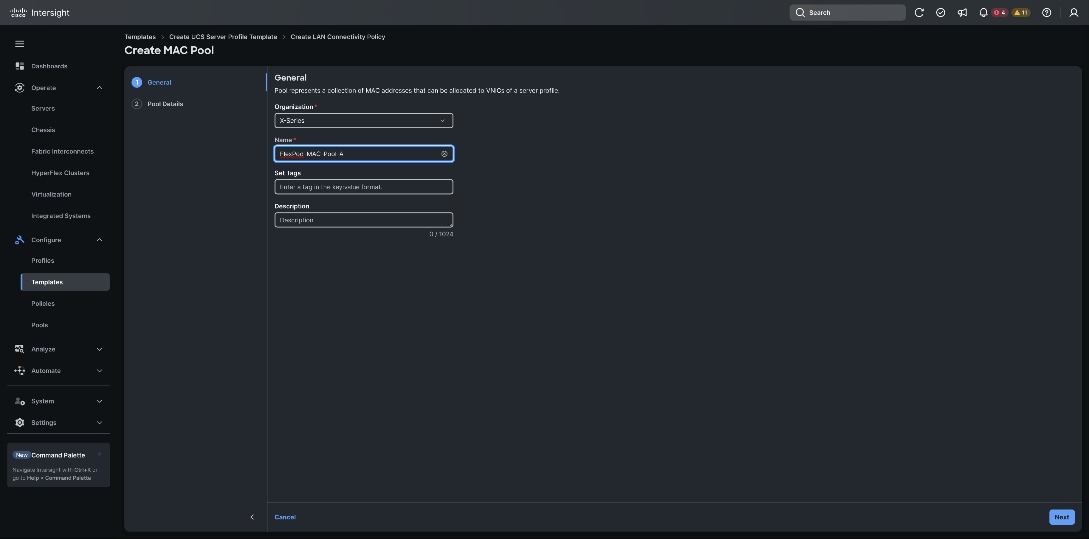The height and width of the screenshot is (539, 1089).
Task: Click the Automate section icon
Action: tap(19, 371)
